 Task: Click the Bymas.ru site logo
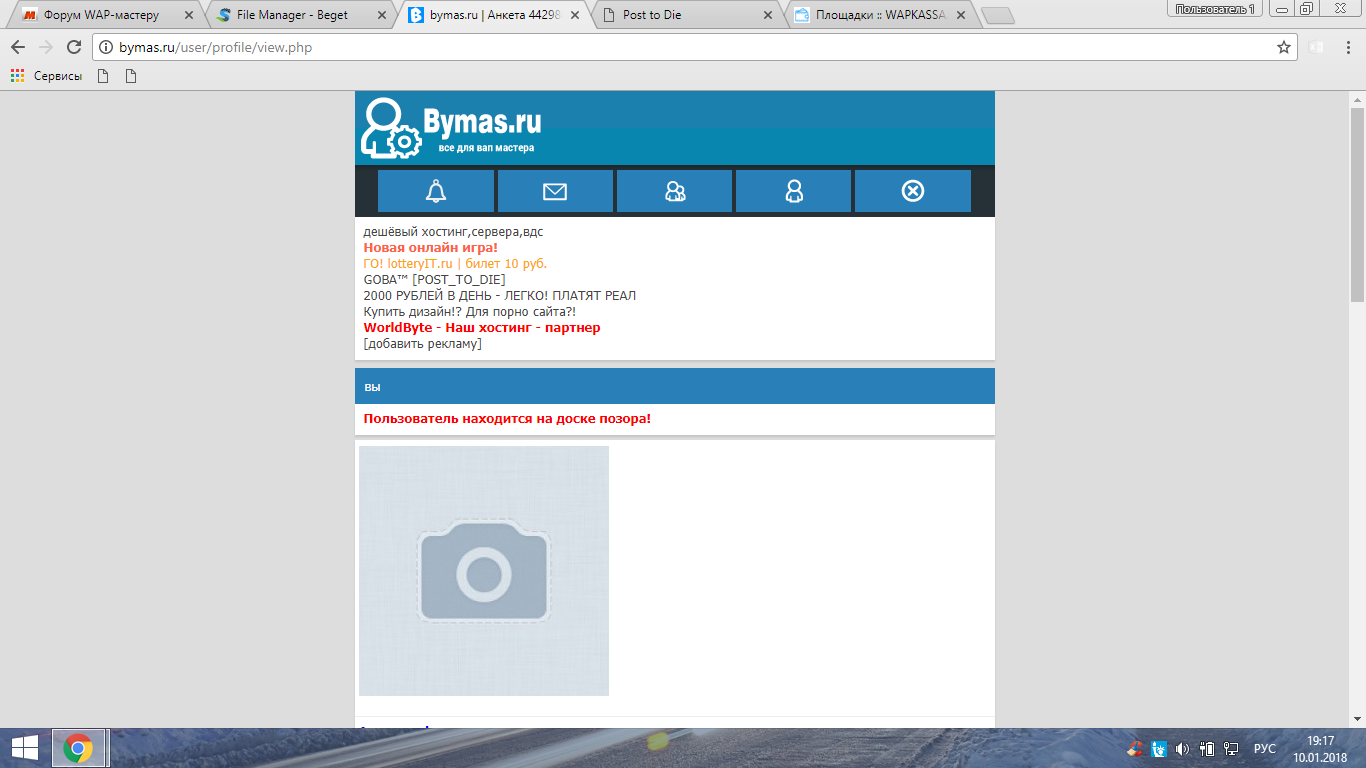tap(452, 128)
